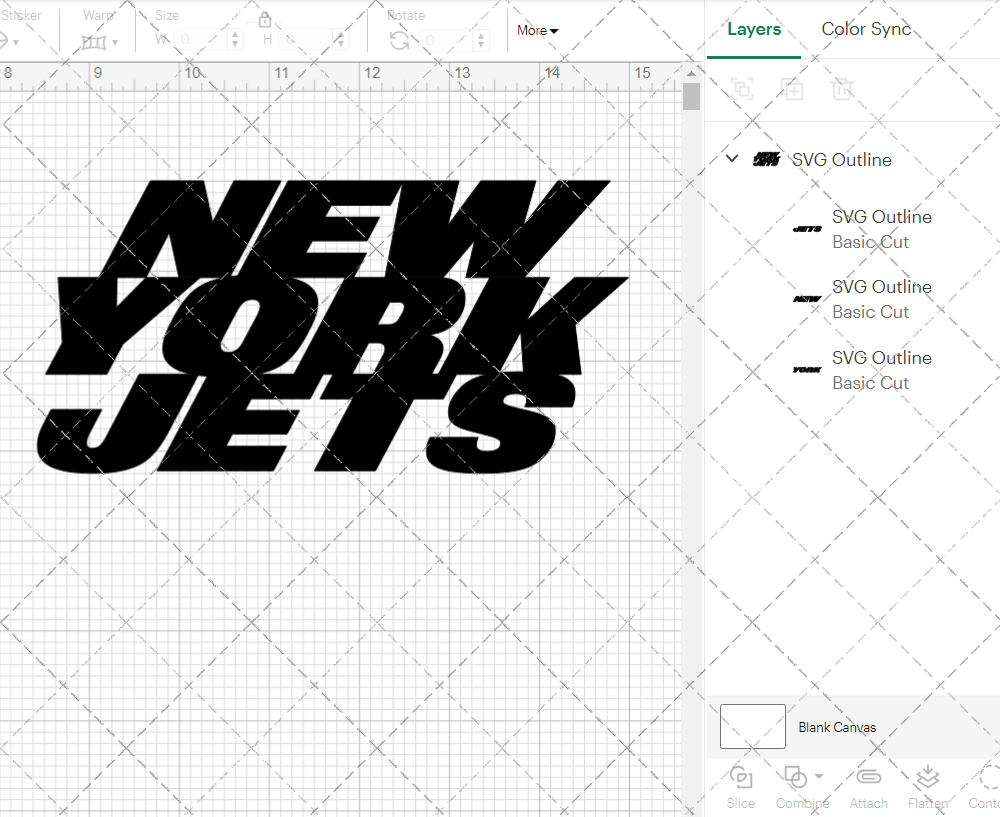This screenshot has height=817, width=1000.
Task: Select the JETS Basic Cut layer
Action: click(881, 229)
